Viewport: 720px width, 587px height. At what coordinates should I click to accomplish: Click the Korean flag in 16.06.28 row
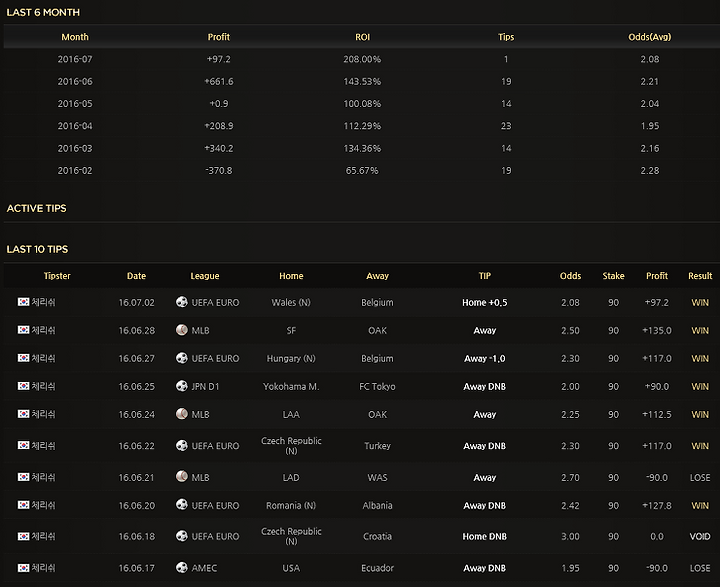(23, 330)
